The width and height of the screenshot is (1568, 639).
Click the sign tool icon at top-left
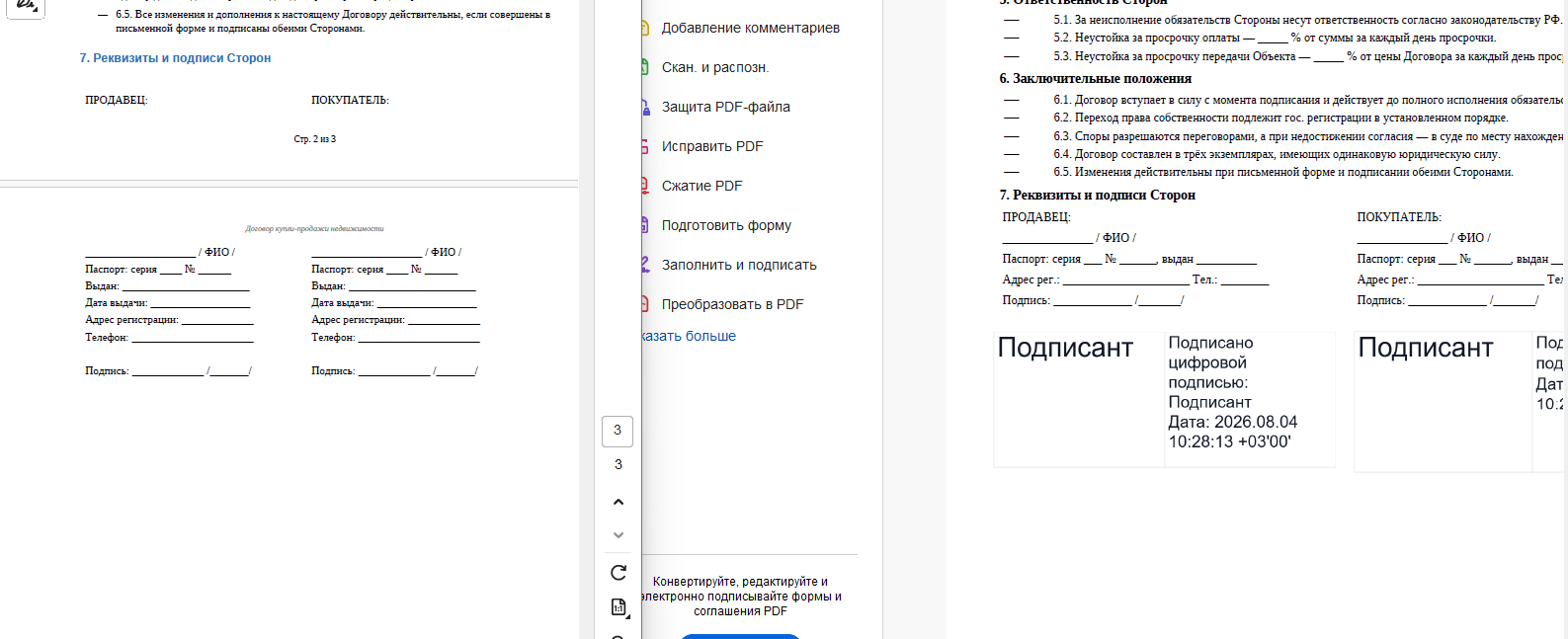click(26, 8)
